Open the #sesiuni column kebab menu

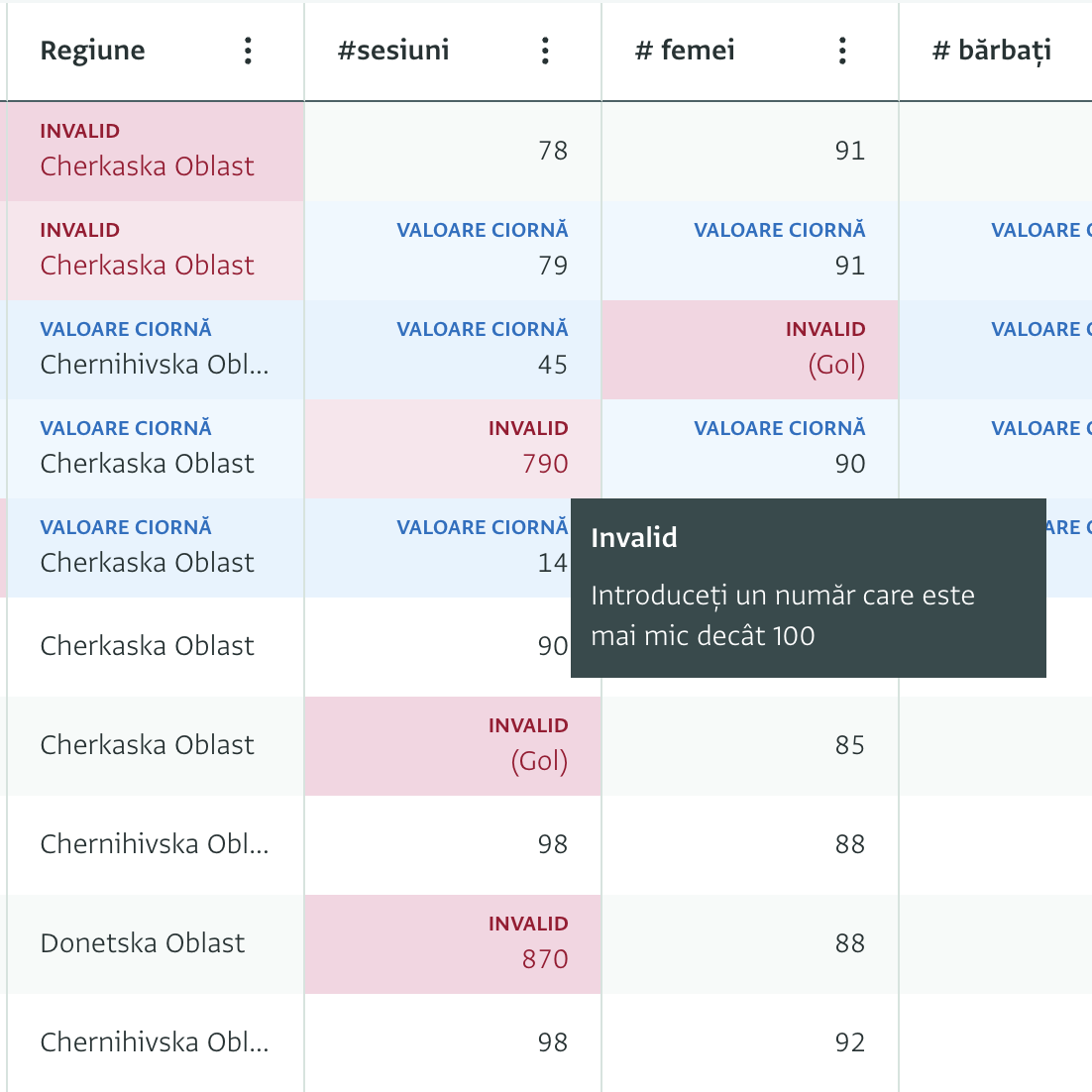coord(545,51)
